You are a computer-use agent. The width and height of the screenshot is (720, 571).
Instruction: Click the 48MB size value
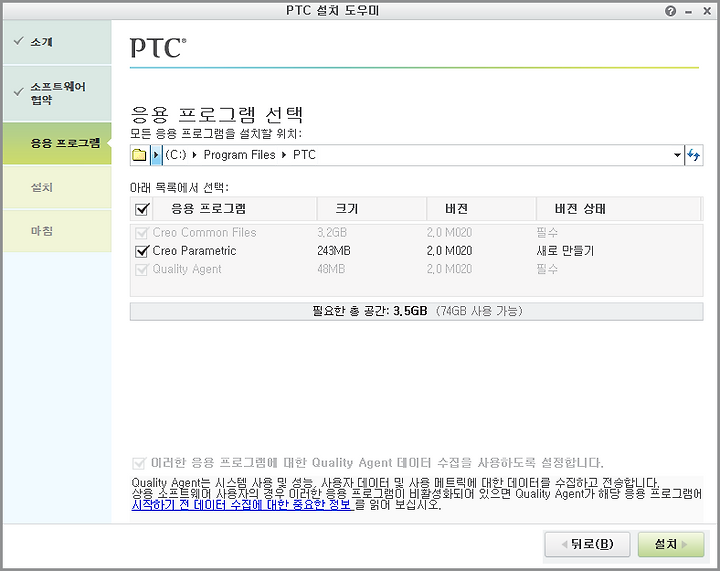(331, 269)
